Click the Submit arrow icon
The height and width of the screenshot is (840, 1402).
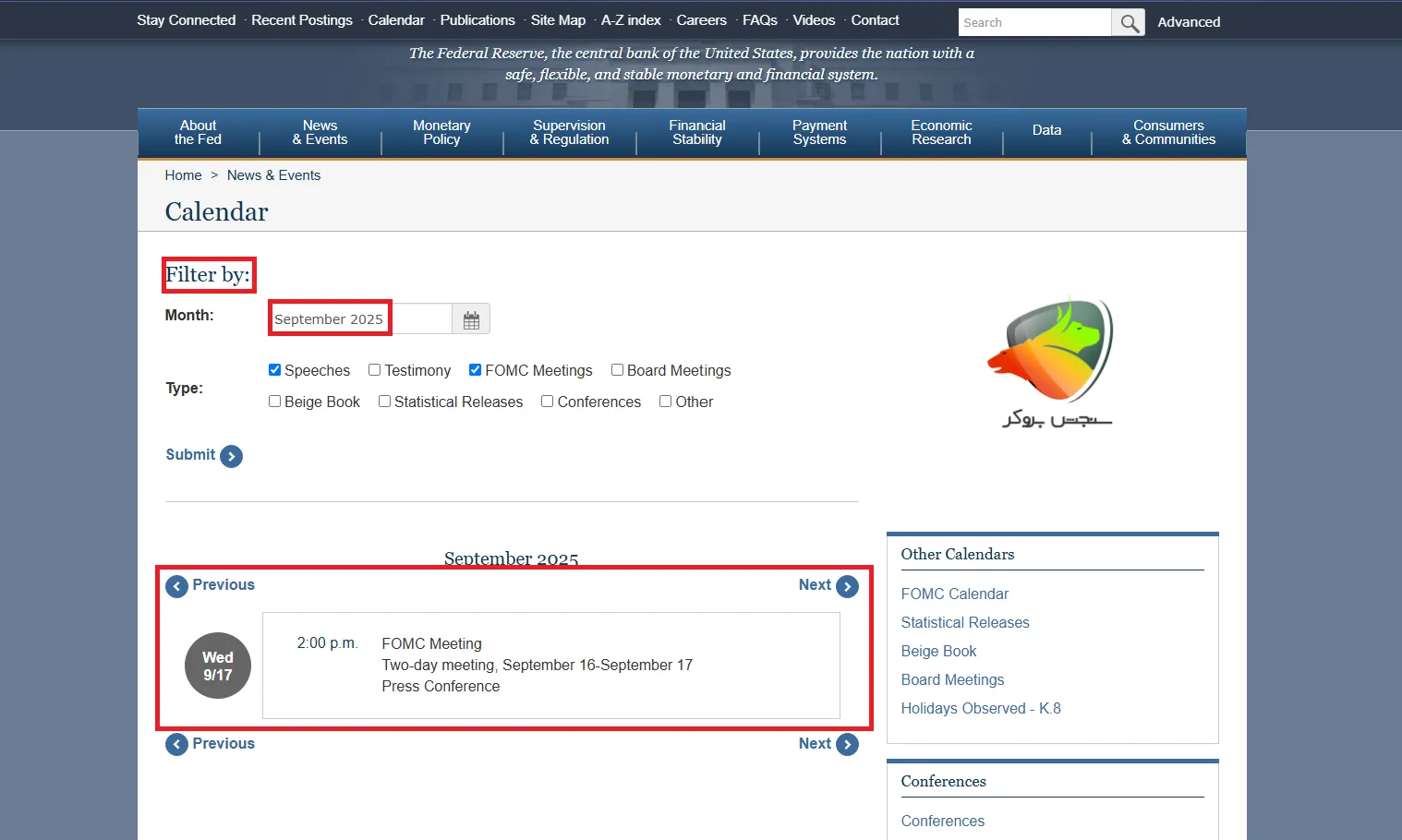(x=231, y=456)
